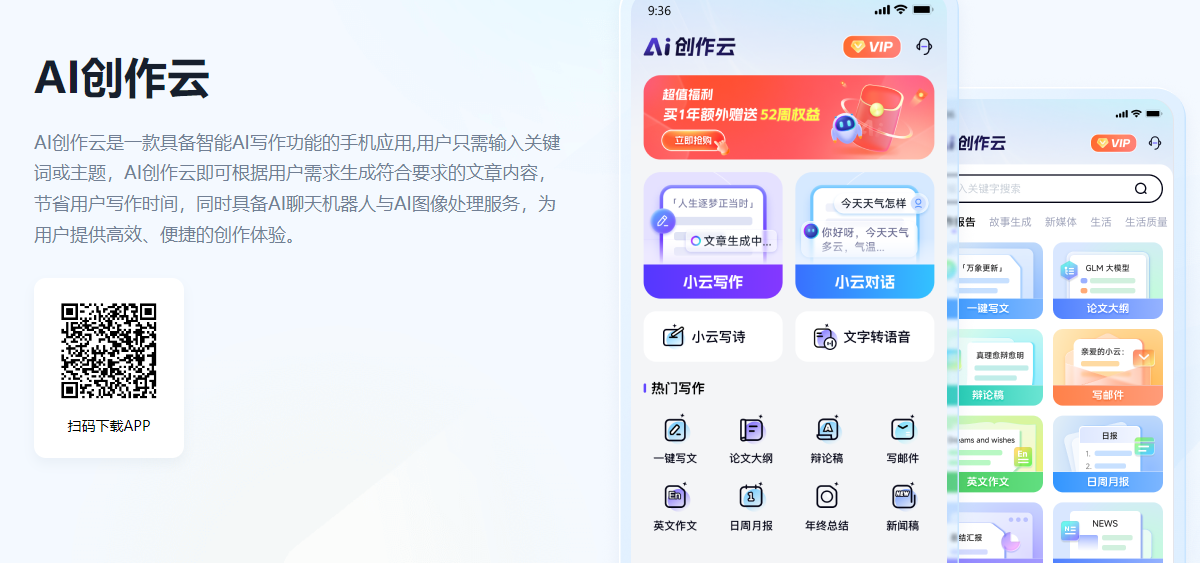Tap the magnifier search icon on the back phone
The image size is (1200, 582).
[x=1141, y=188]
